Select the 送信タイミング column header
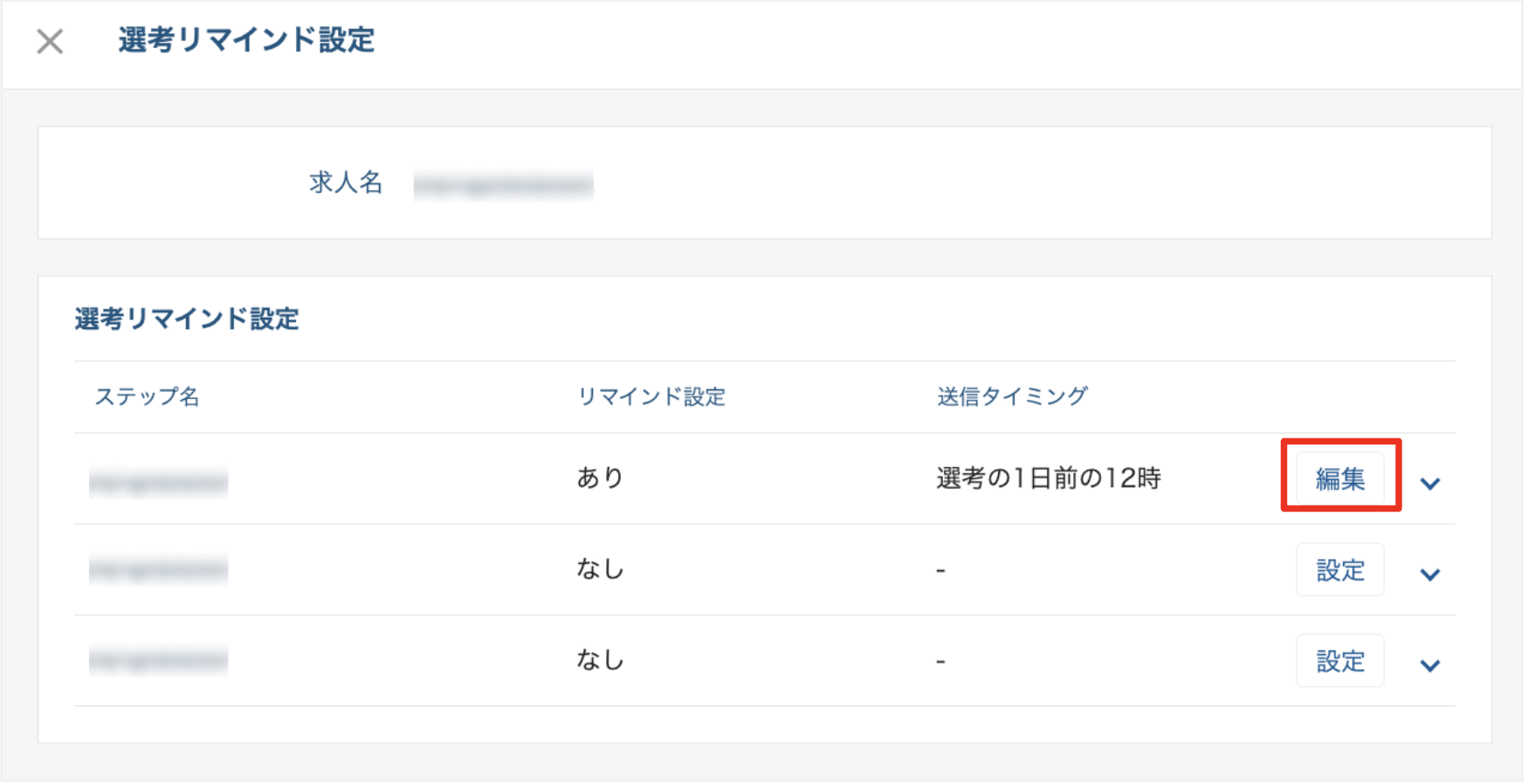Viewport: 1528px width, 784px height. (1010, 395)
